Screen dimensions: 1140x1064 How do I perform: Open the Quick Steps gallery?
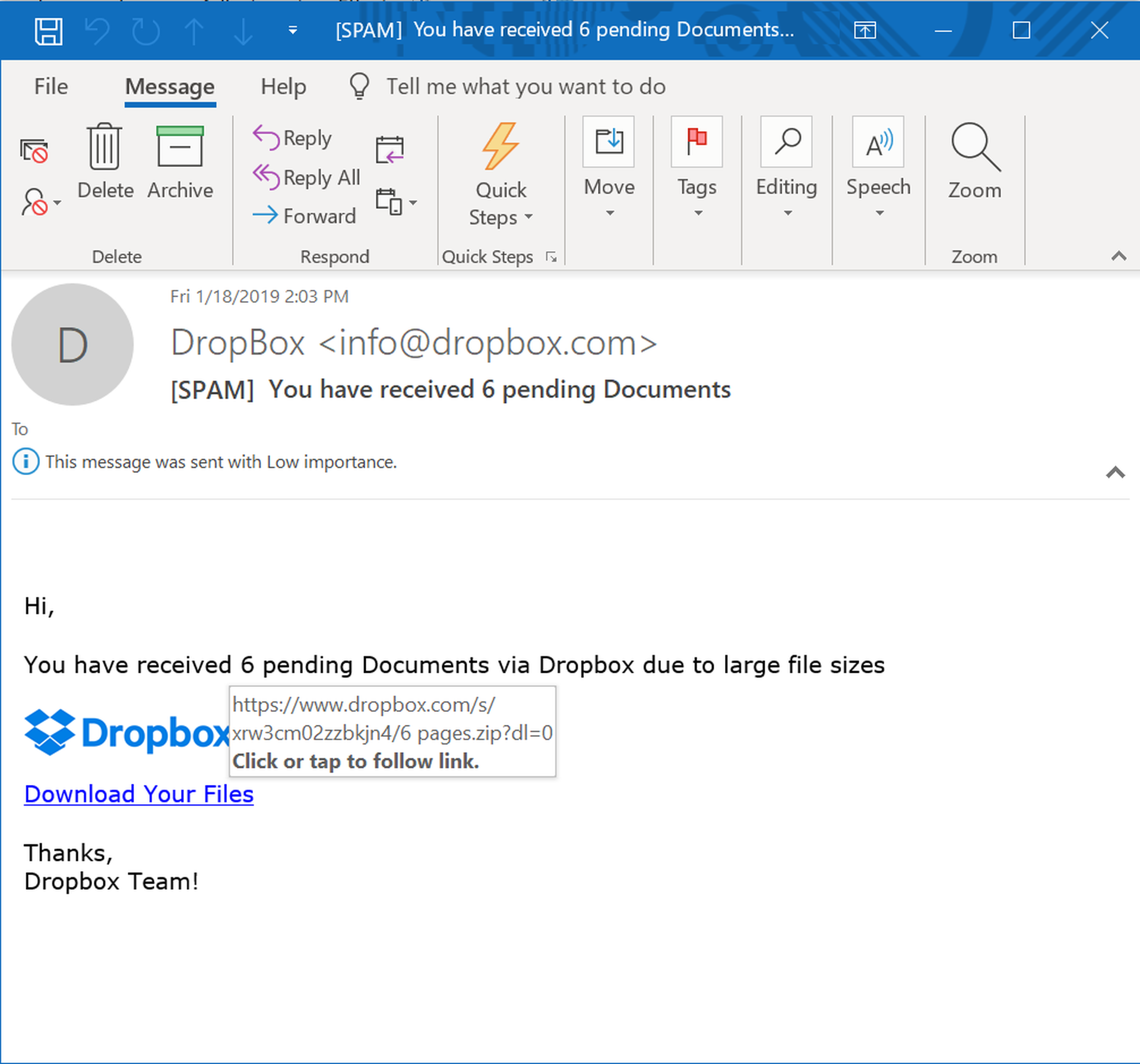coord(501,175)
